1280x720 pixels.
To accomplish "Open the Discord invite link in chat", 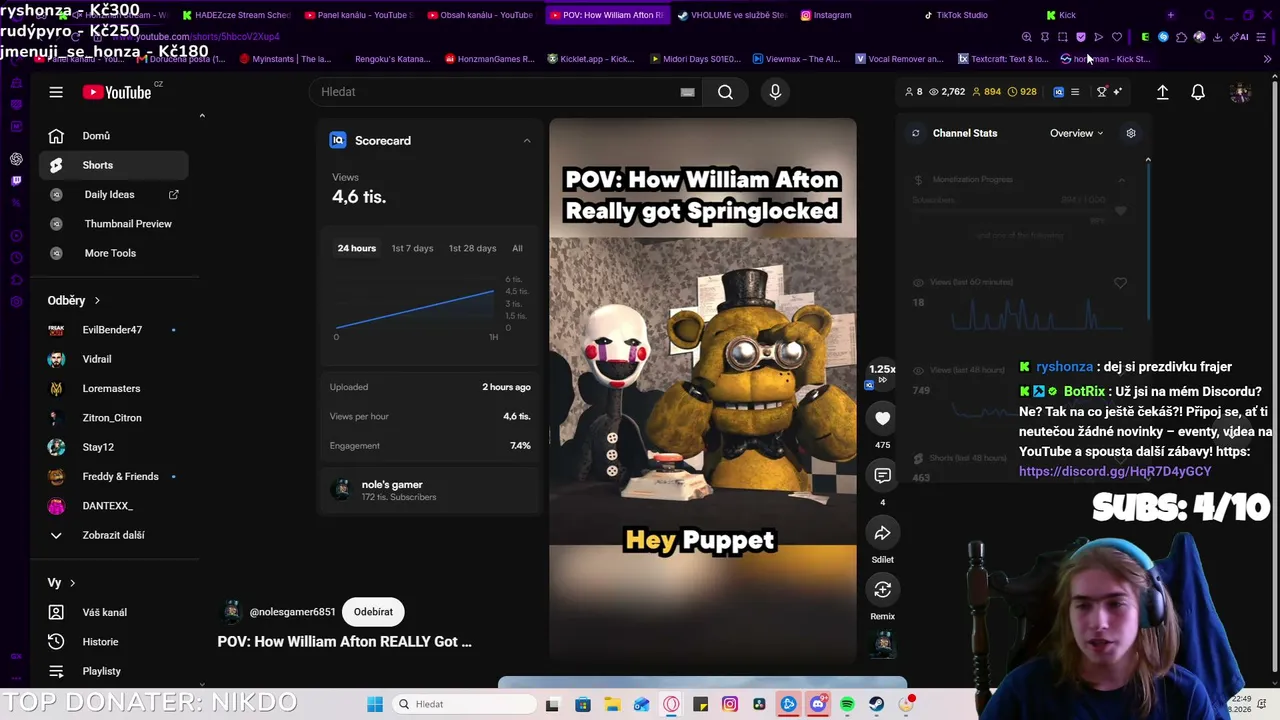I will (1115, 471).
